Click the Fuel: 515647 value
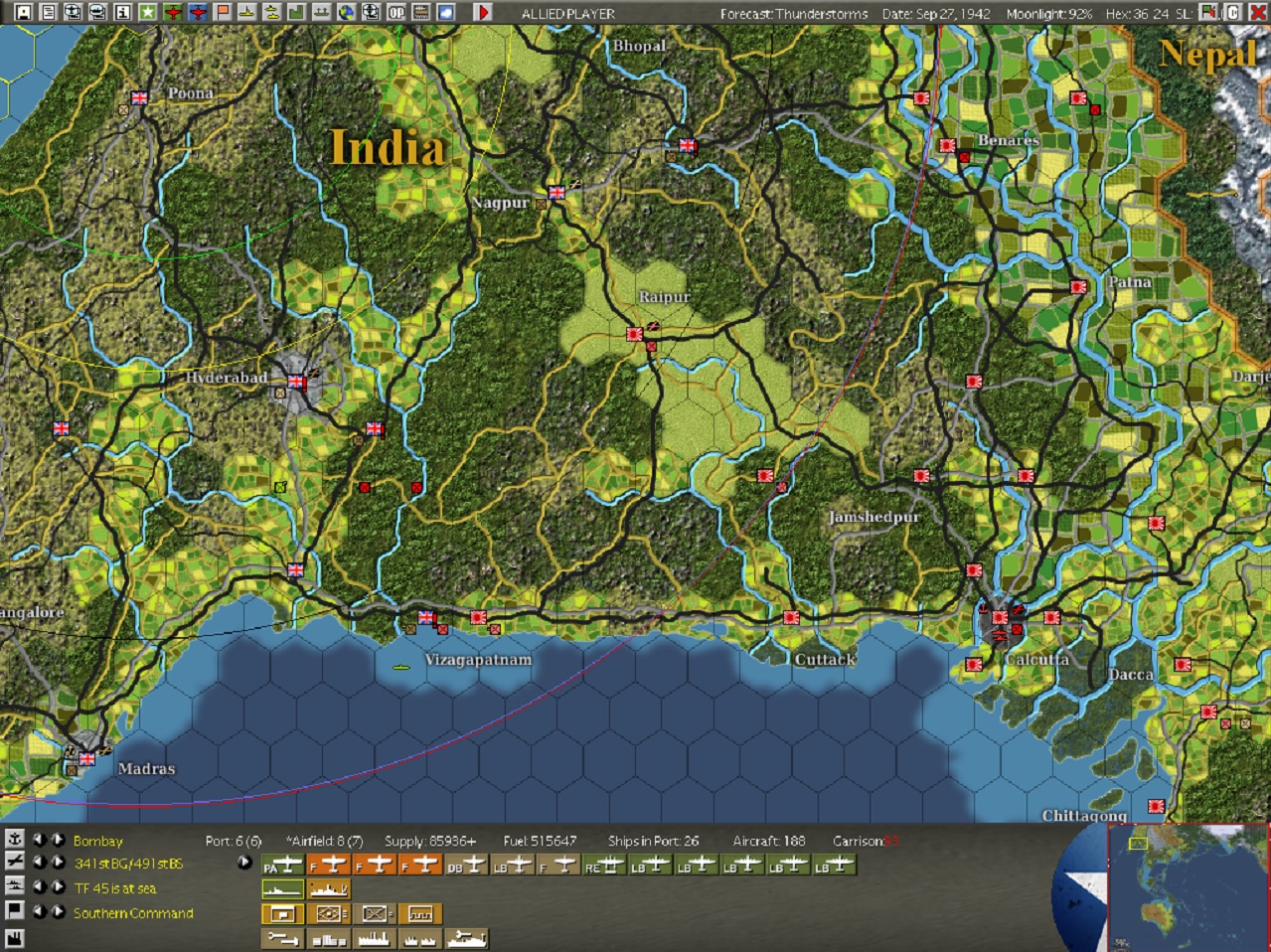This screenshot has width=1271, height=952. (540, 842)
